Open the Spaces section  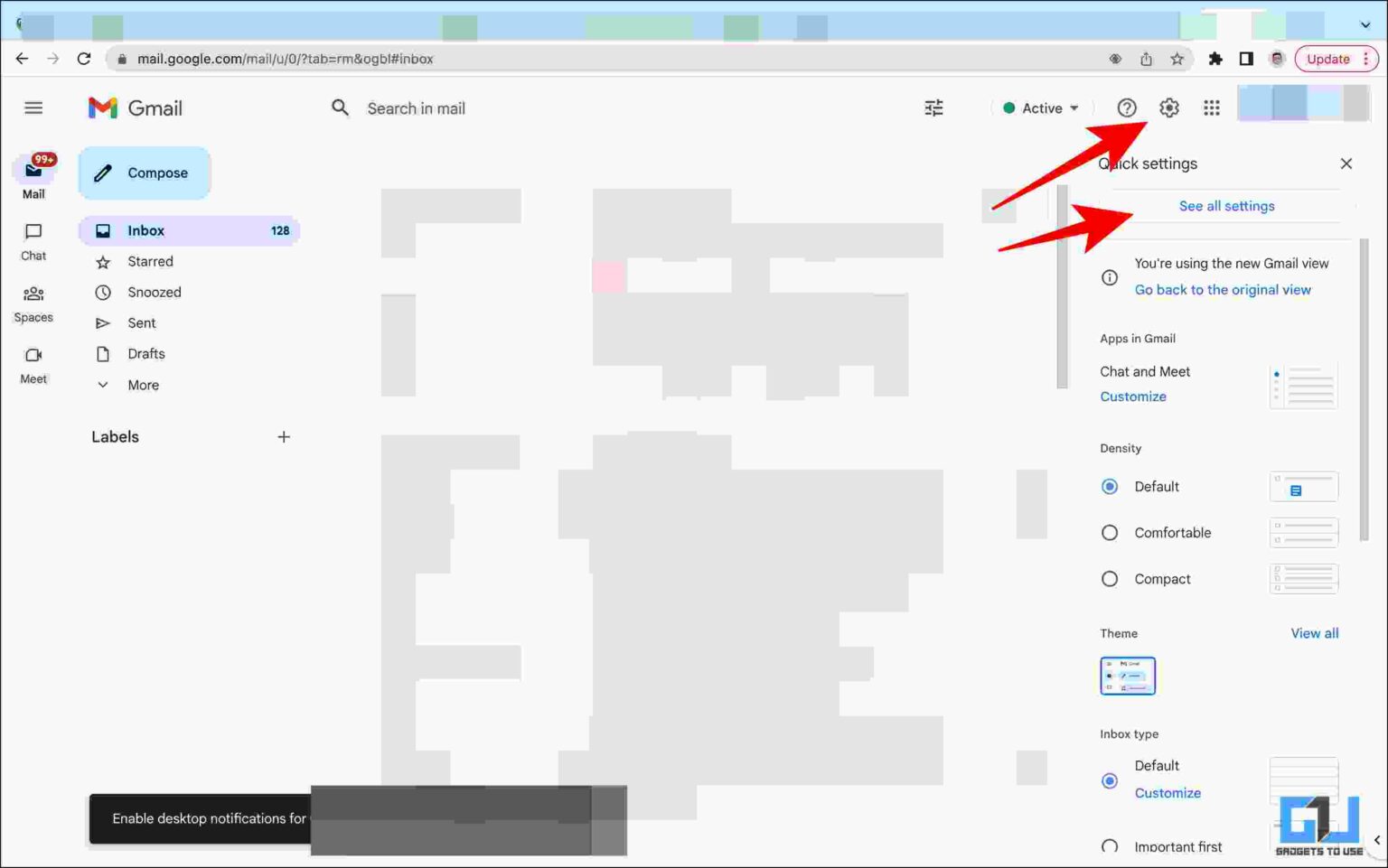33,304
